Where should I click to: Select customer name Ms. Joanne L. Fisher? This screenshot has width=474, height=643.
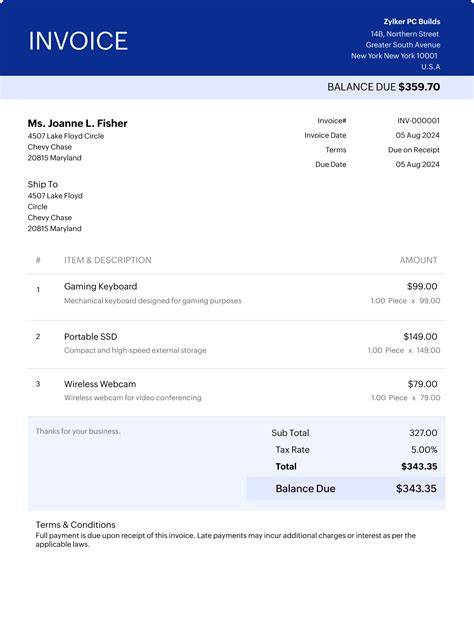(77, 123)
